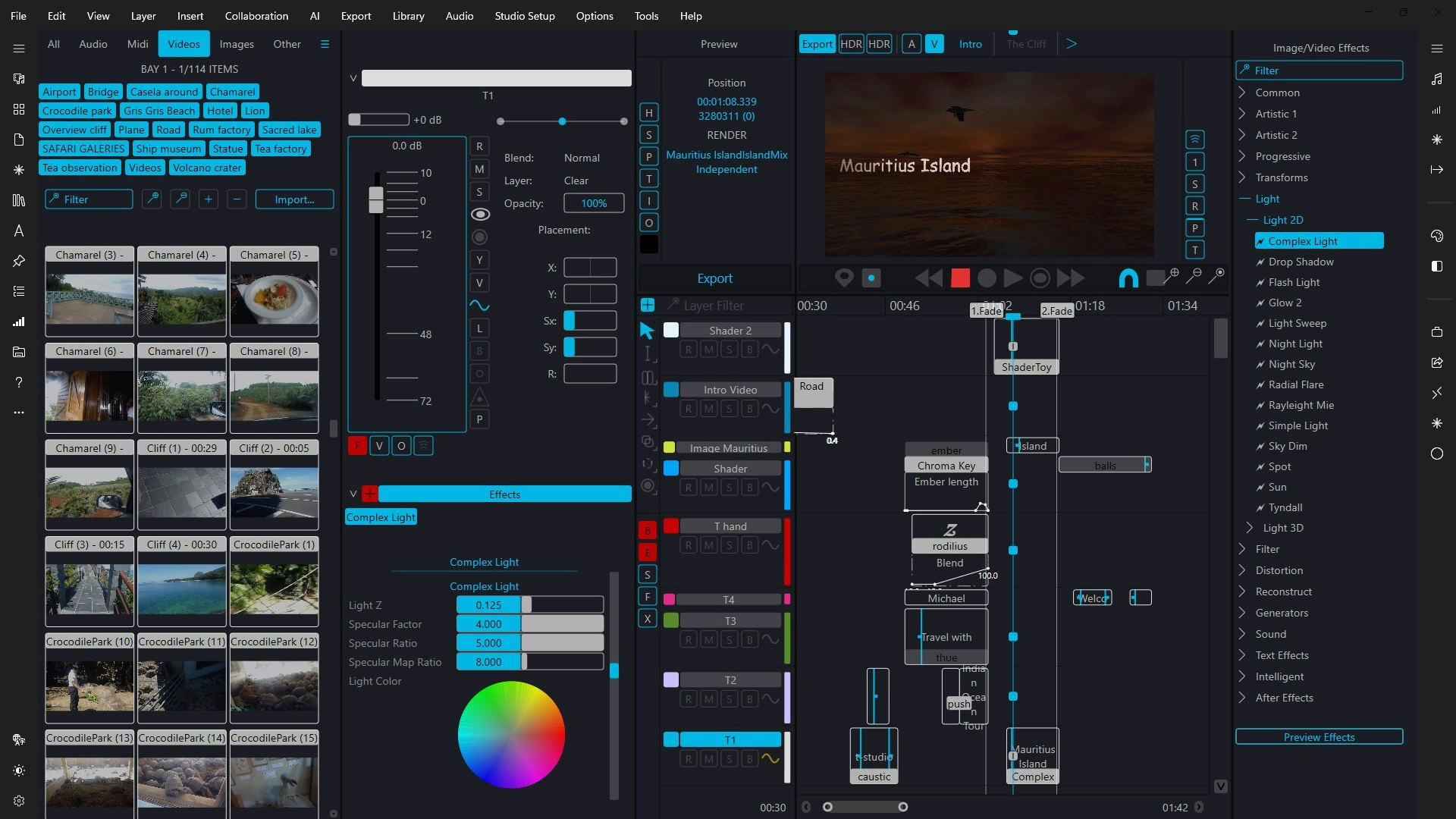Open the library books icon in left sidebar
1456x819 pixels.
[x=18, y=200]
